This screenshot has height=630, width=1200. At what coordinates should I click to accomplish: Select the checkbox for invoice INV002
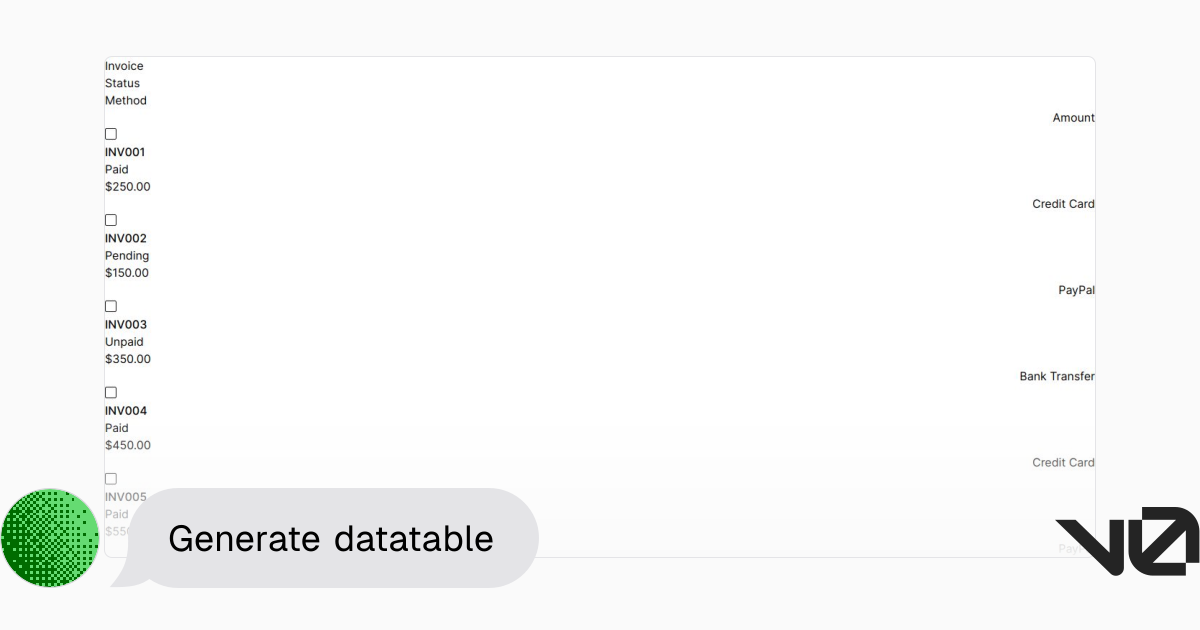click(x=110, y=219)
